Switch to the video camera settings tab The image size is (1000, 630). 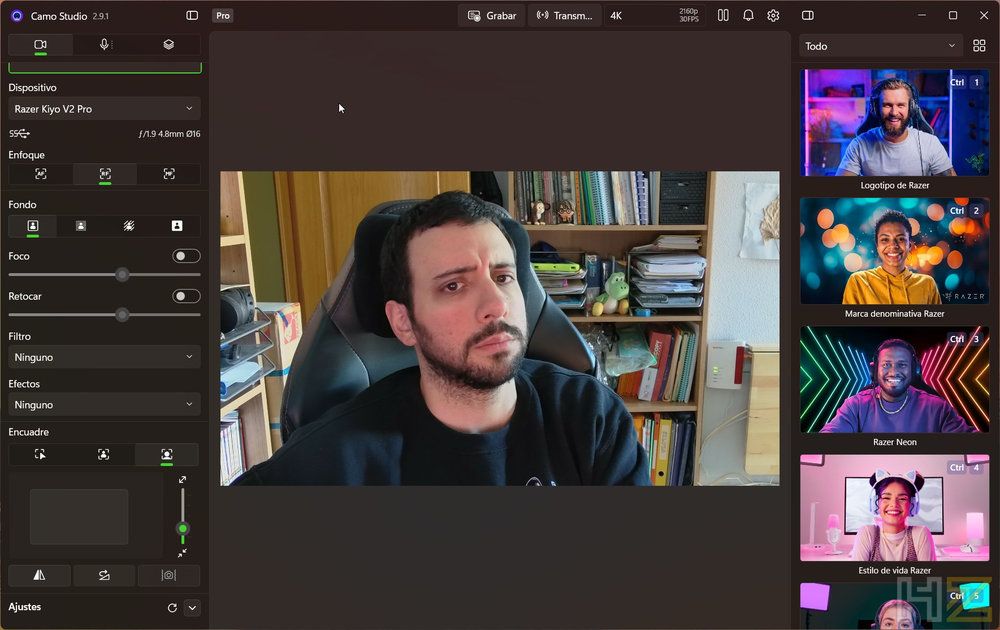[x=40, y=45]
